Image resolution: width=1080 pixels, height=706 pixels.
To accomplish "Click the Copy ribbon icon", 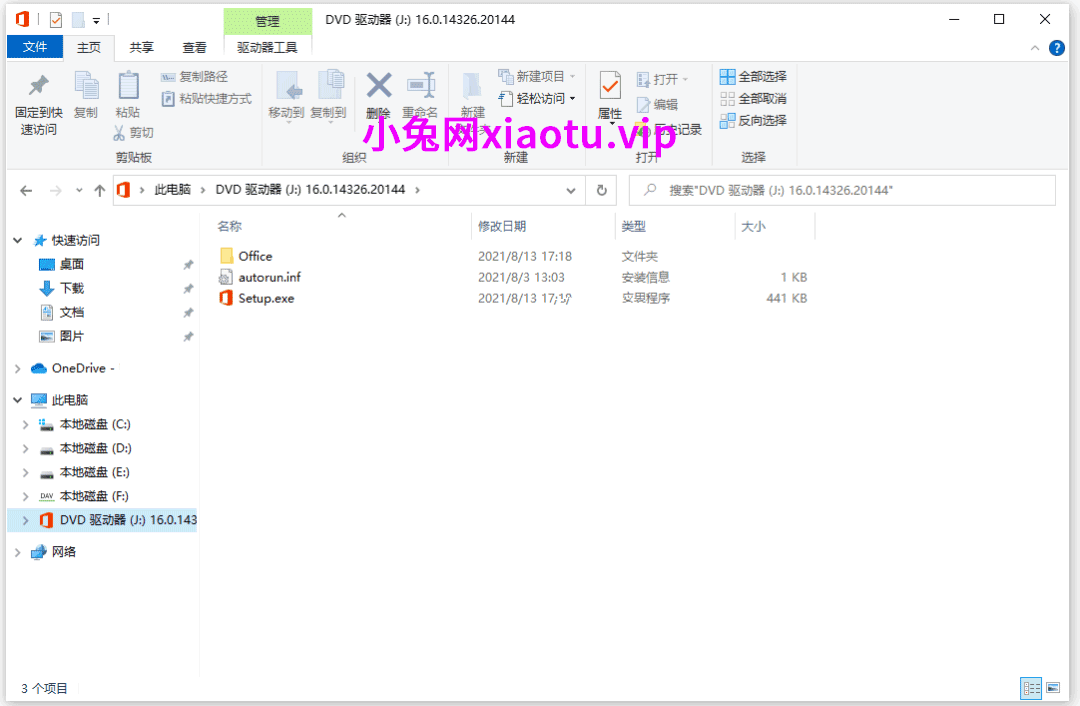I will click(86, 85).
